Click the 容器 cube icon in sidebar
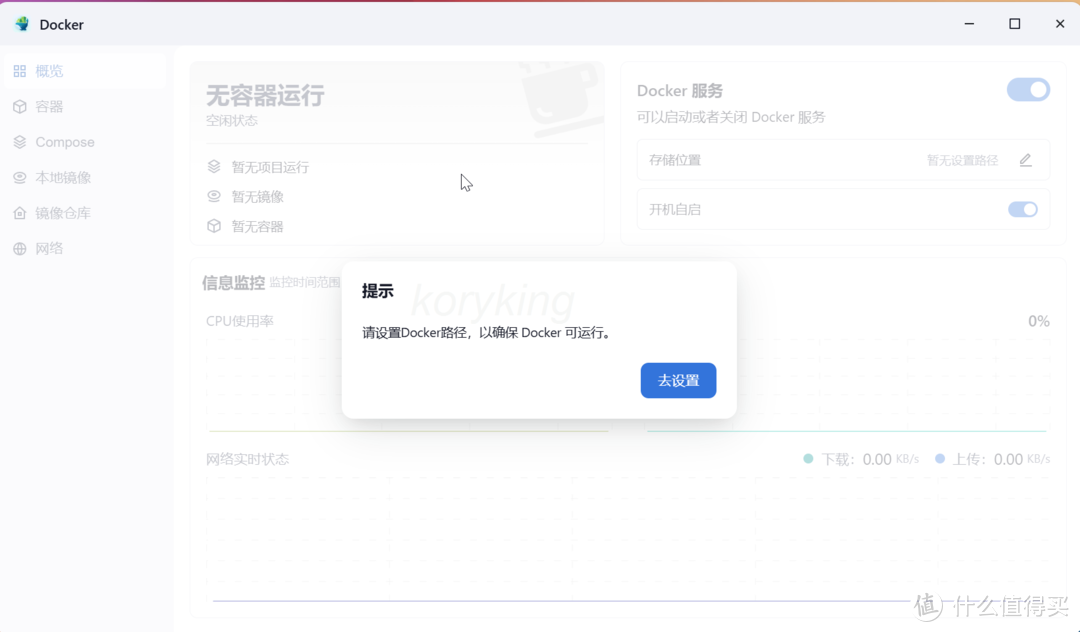This screenshot has width=1080, height=632. (20, 106)
